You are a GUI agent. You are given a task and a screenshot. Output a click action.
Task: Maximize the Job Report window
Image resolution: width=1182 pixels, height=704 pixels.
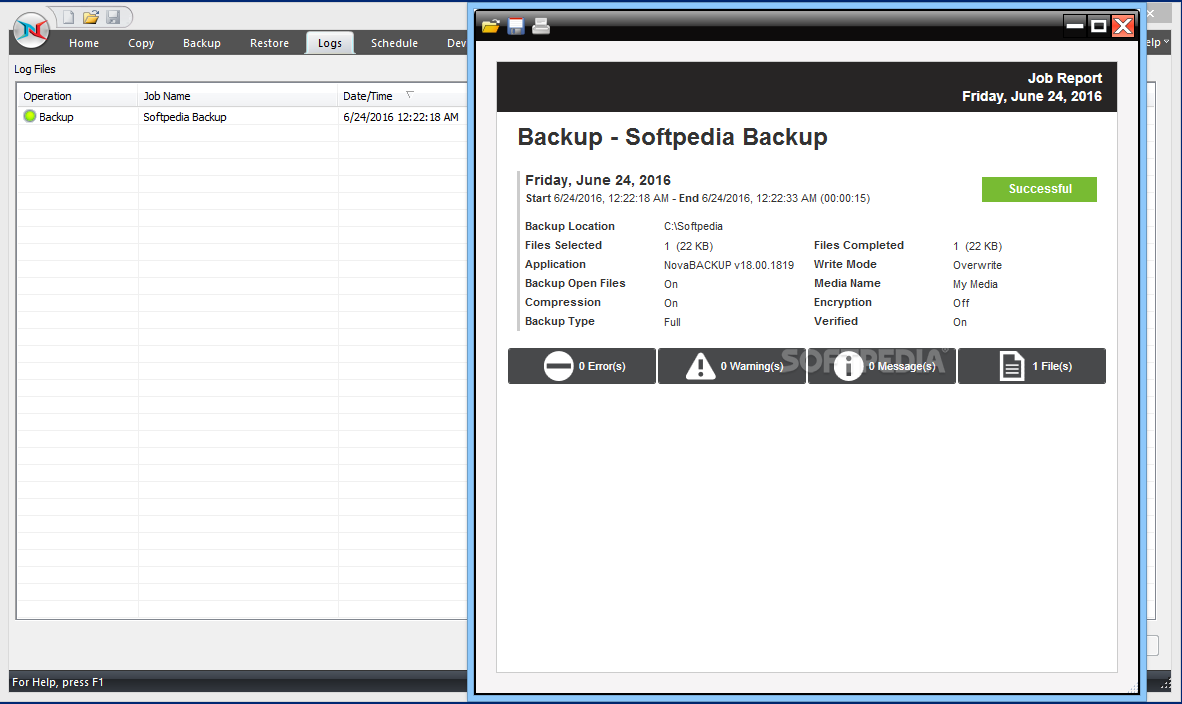coord(1099,26)
